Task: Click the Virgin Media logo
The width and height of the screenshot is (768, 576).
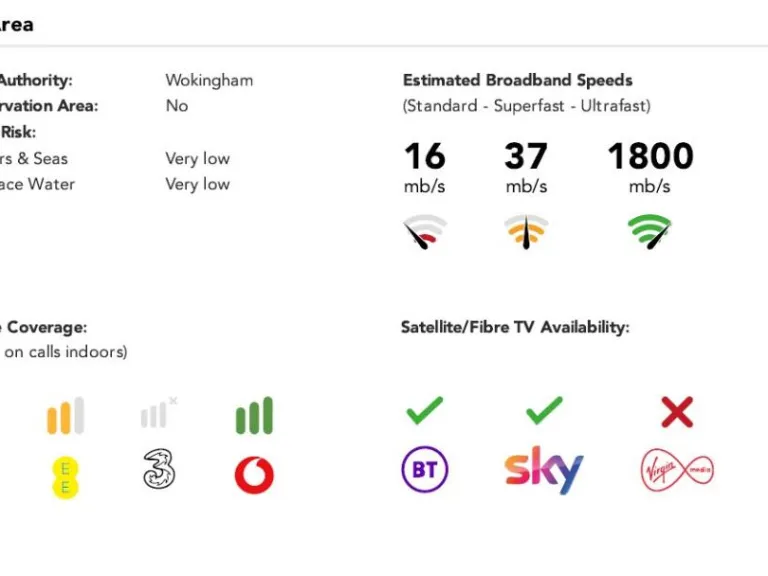Action: click(x=677, y=470)
